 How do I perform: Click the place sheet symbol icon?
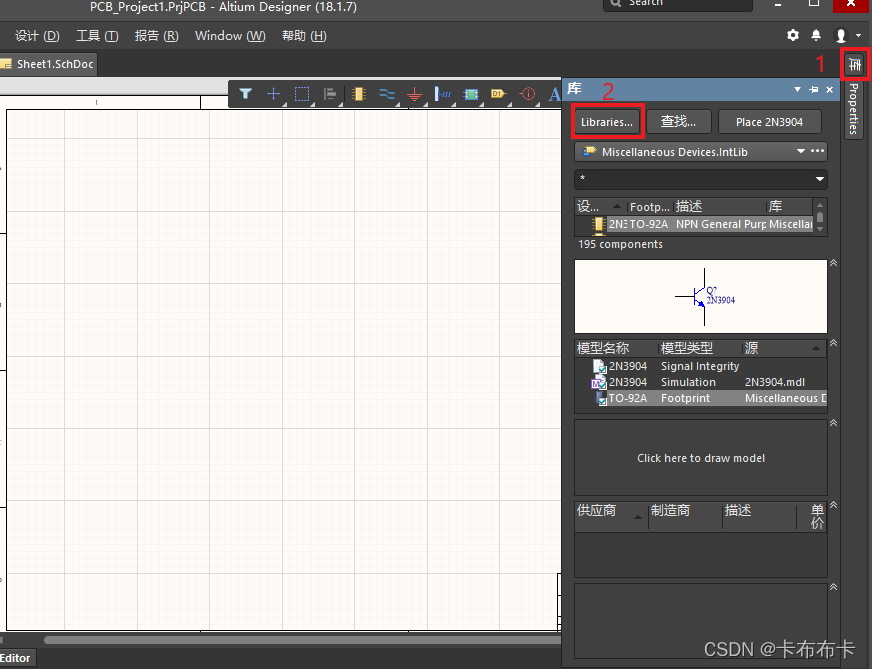(x=470, y=94)
